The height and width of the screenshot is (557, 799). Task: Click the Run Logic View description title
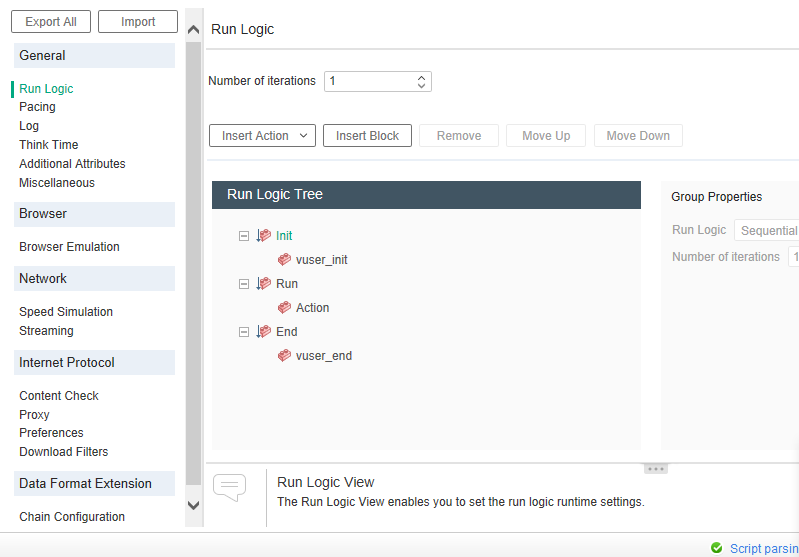(326, 482)
